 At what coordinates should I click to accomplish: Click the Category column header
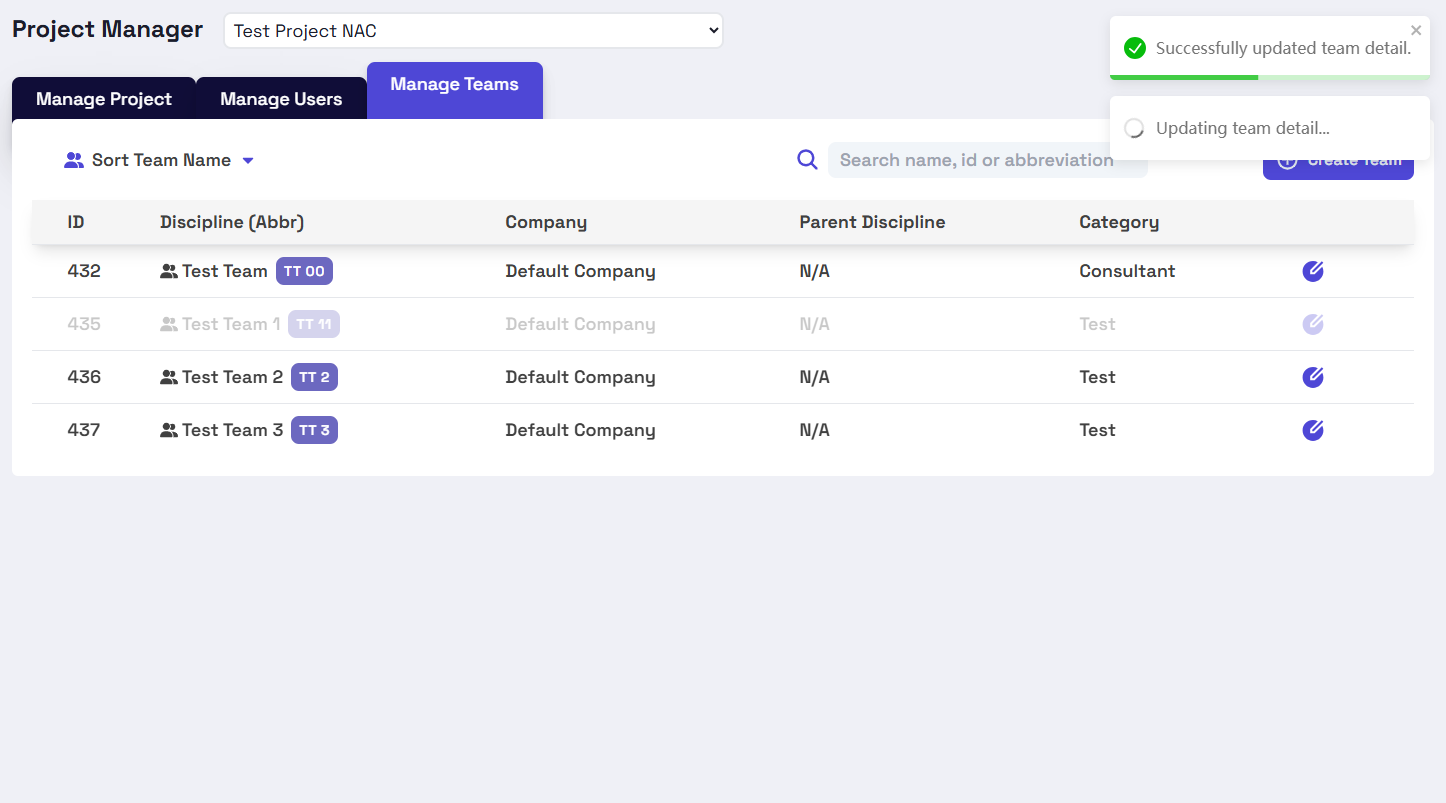coord(1119,222)
